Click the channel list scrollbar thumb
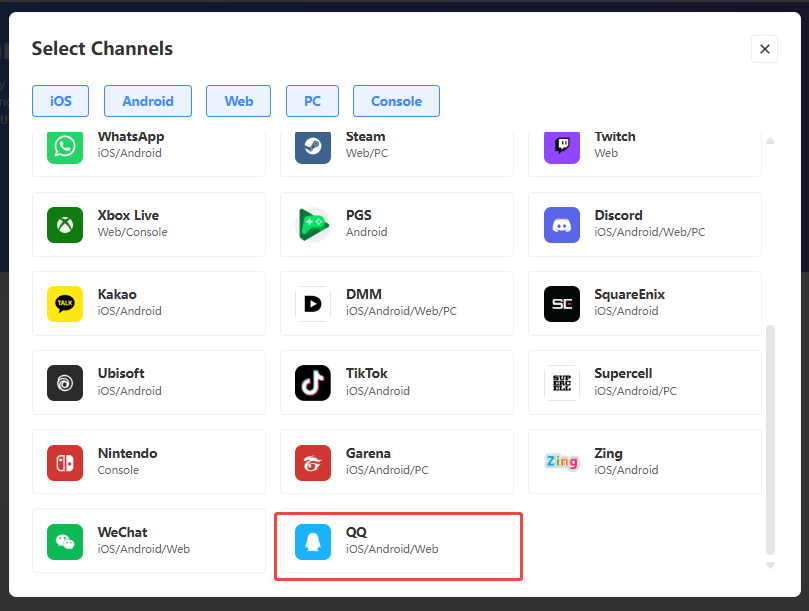Viewport: 809px width, 611px height. pos(770,438)
